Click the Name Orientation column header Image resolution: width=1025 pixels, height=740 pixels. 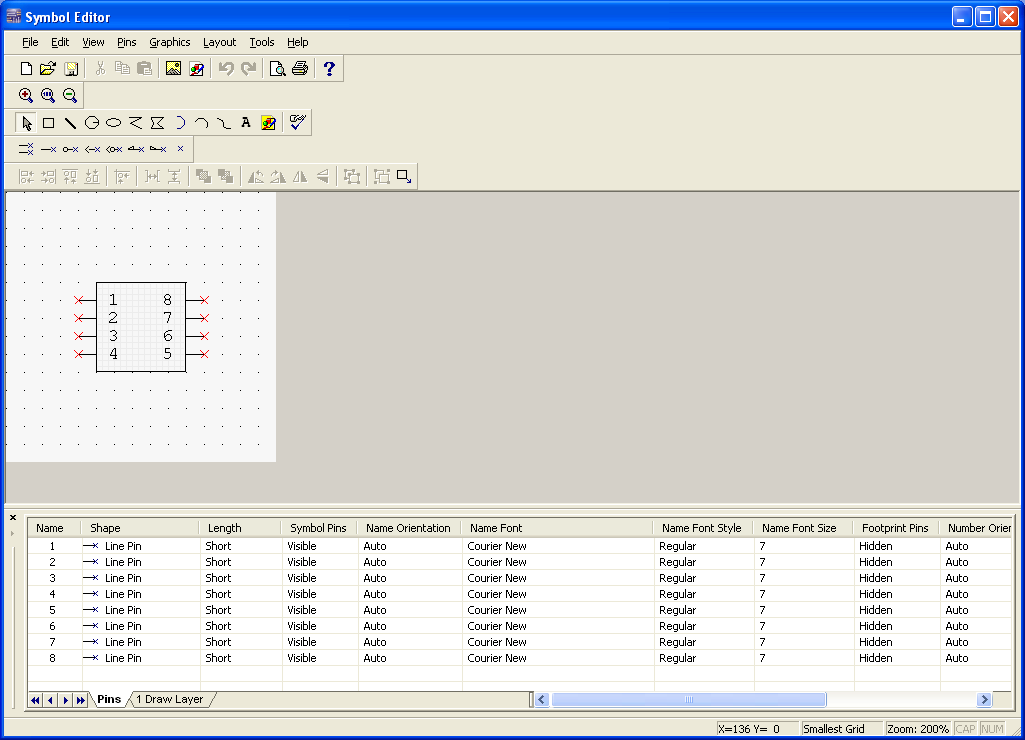[409, 528]
